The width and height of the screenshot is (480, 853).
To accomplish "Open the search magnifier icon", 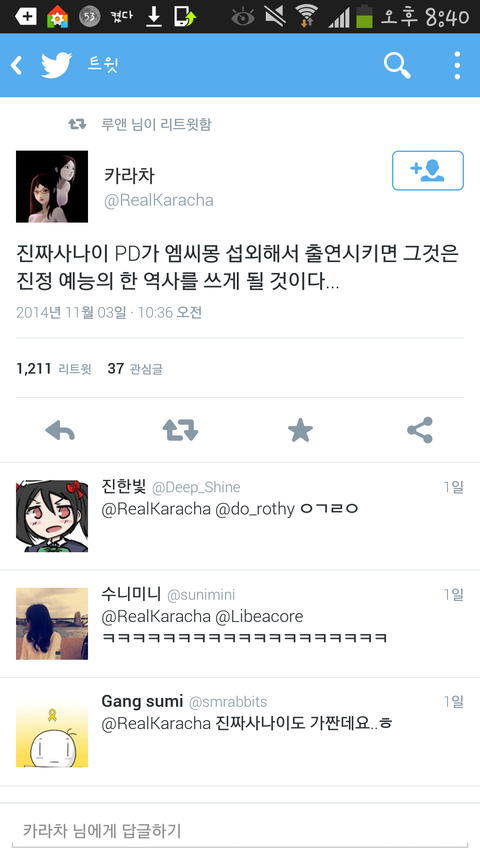I will 397,65.
